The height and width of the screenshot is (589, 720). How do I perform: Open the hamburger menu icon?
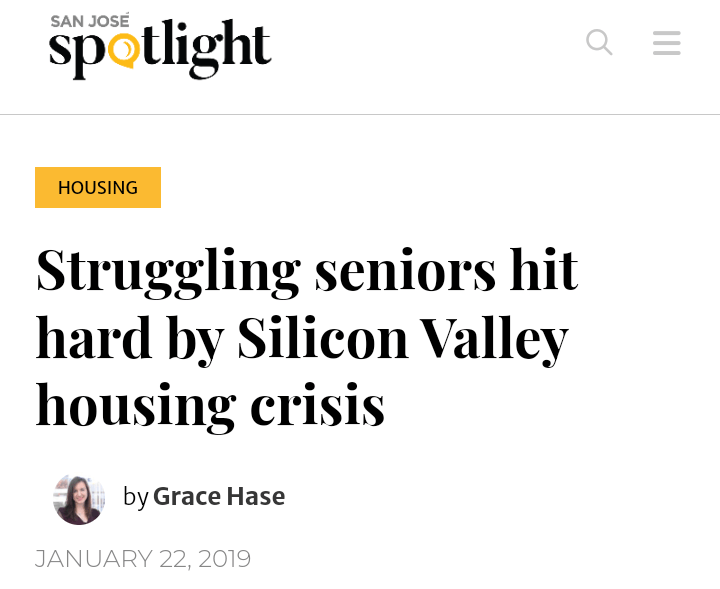coord(666,43)
